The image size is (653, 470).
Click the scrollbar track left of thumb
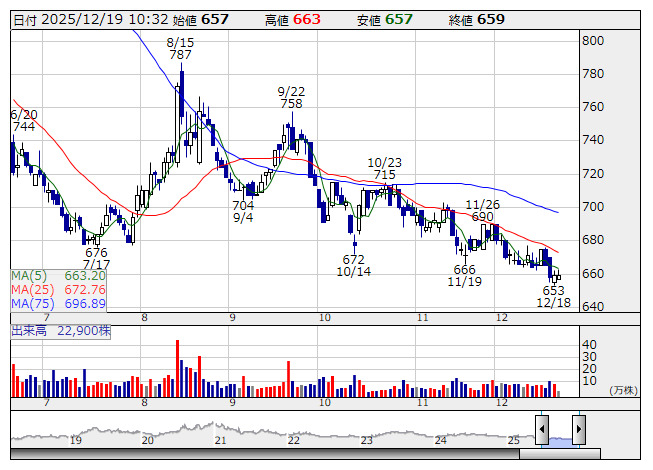pos(265,454)
